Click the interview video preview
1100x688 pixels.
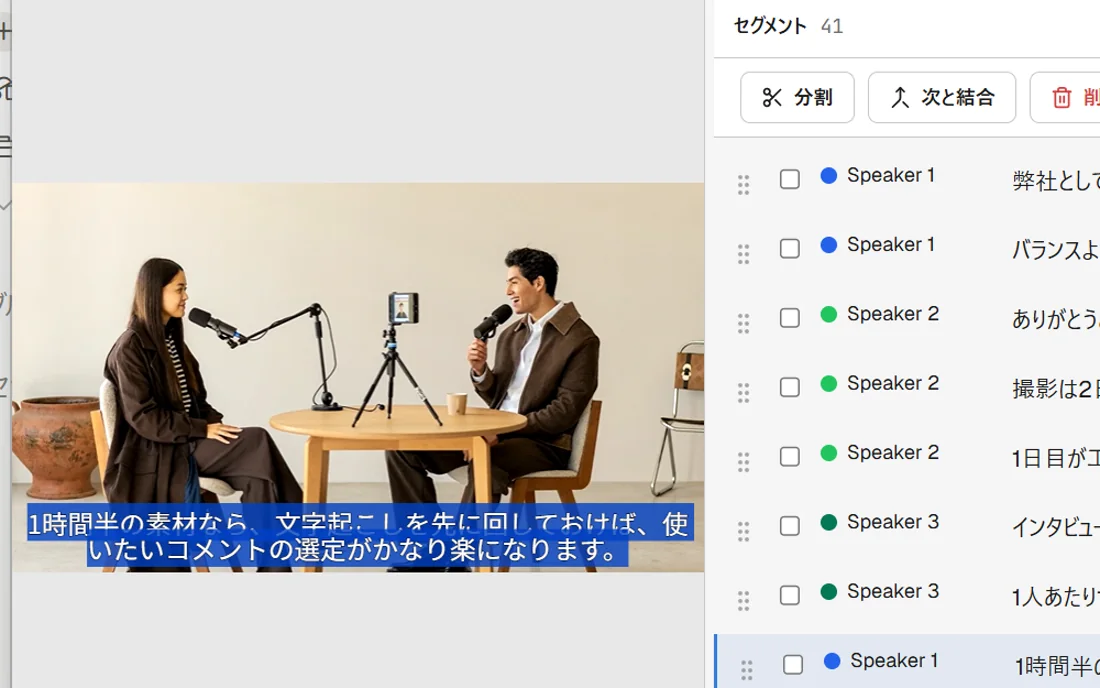pyautogui.click(x=358, y=377)
